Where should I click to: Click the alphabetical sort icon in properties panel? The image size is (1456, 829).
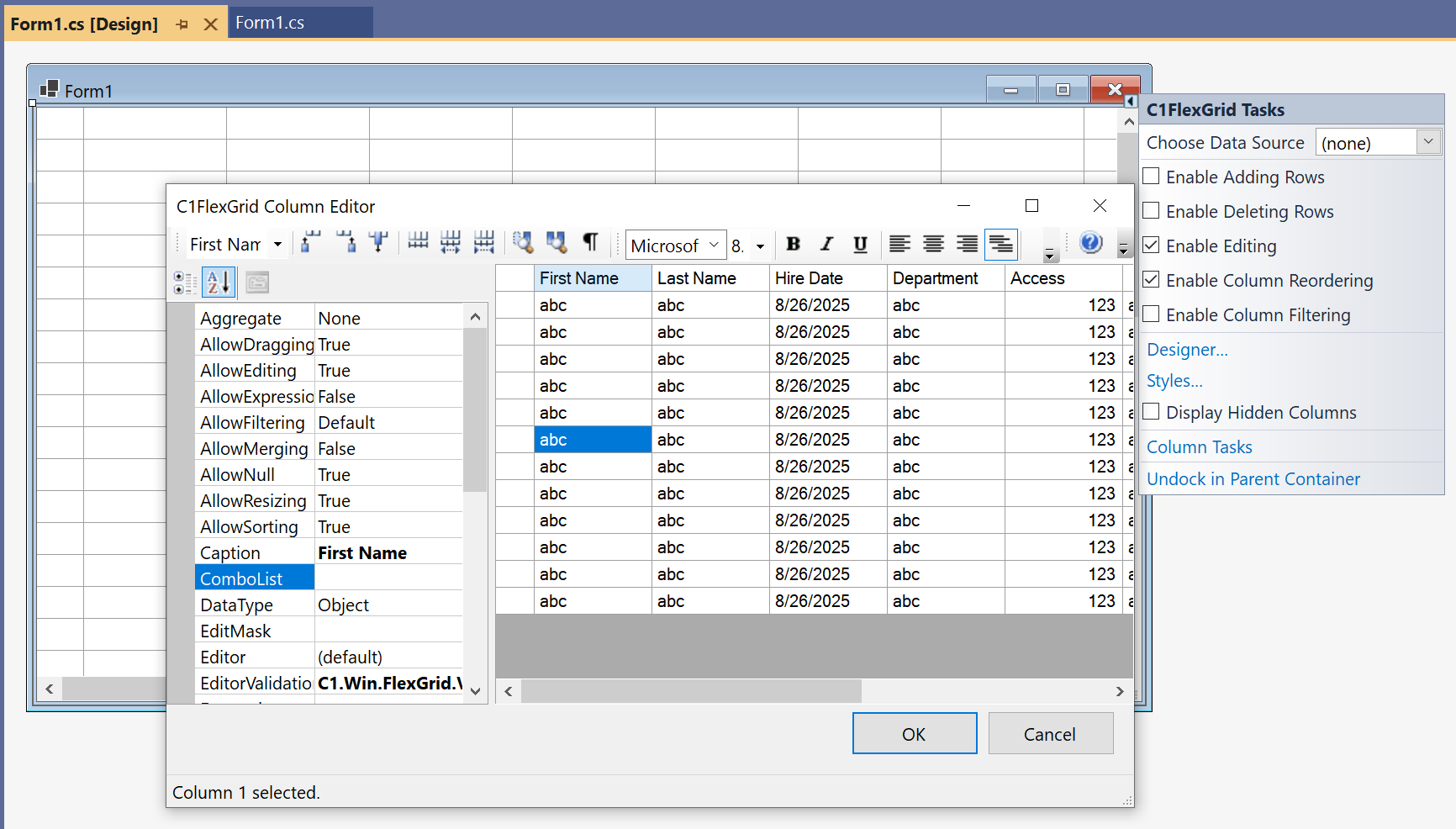[218, 282]
